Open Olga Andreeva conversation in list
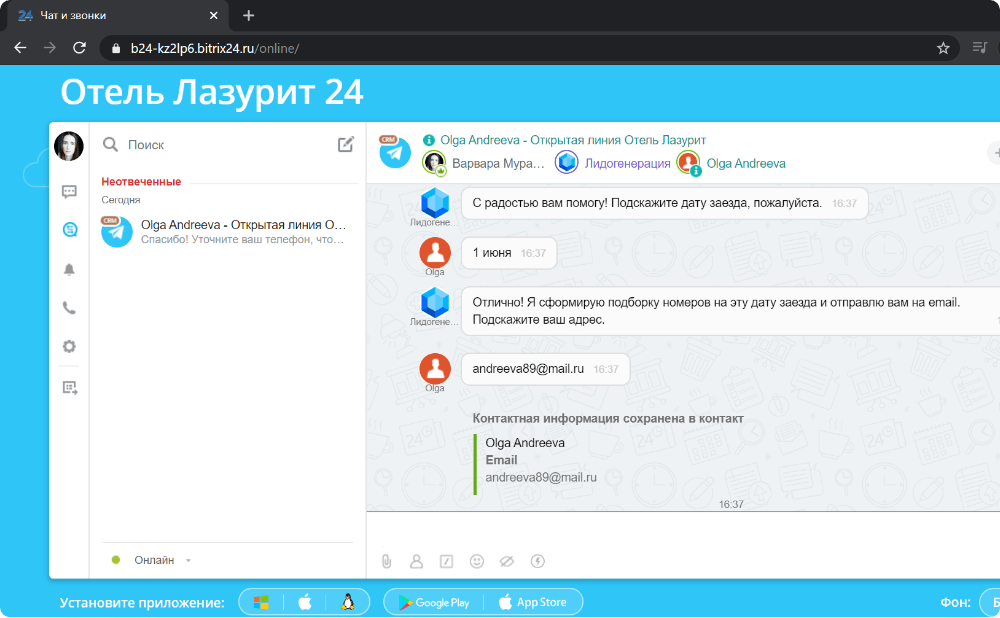Image resolution: width=1000 pixels, height=618 pixels. click(x=228, y=232)
